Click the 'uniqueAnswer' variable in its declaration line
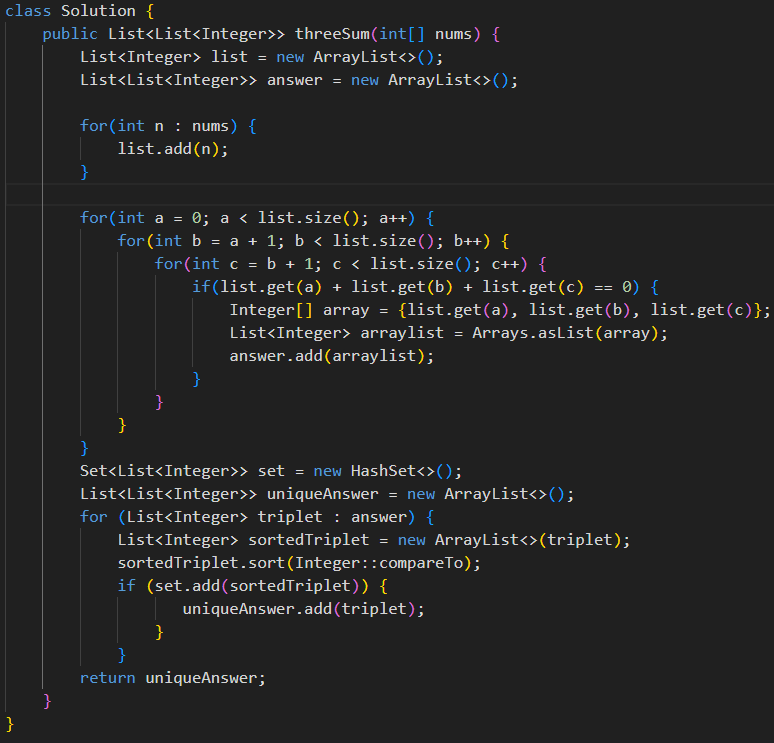This screenshot has width=774, height=743. 323,494
